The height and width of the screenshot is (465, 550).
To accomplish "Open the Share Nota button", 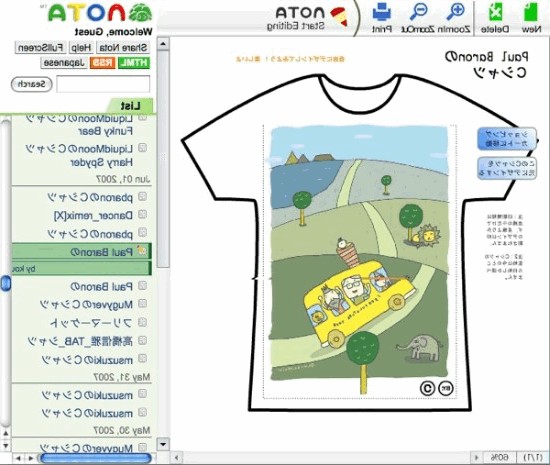I will coord(123,47).
